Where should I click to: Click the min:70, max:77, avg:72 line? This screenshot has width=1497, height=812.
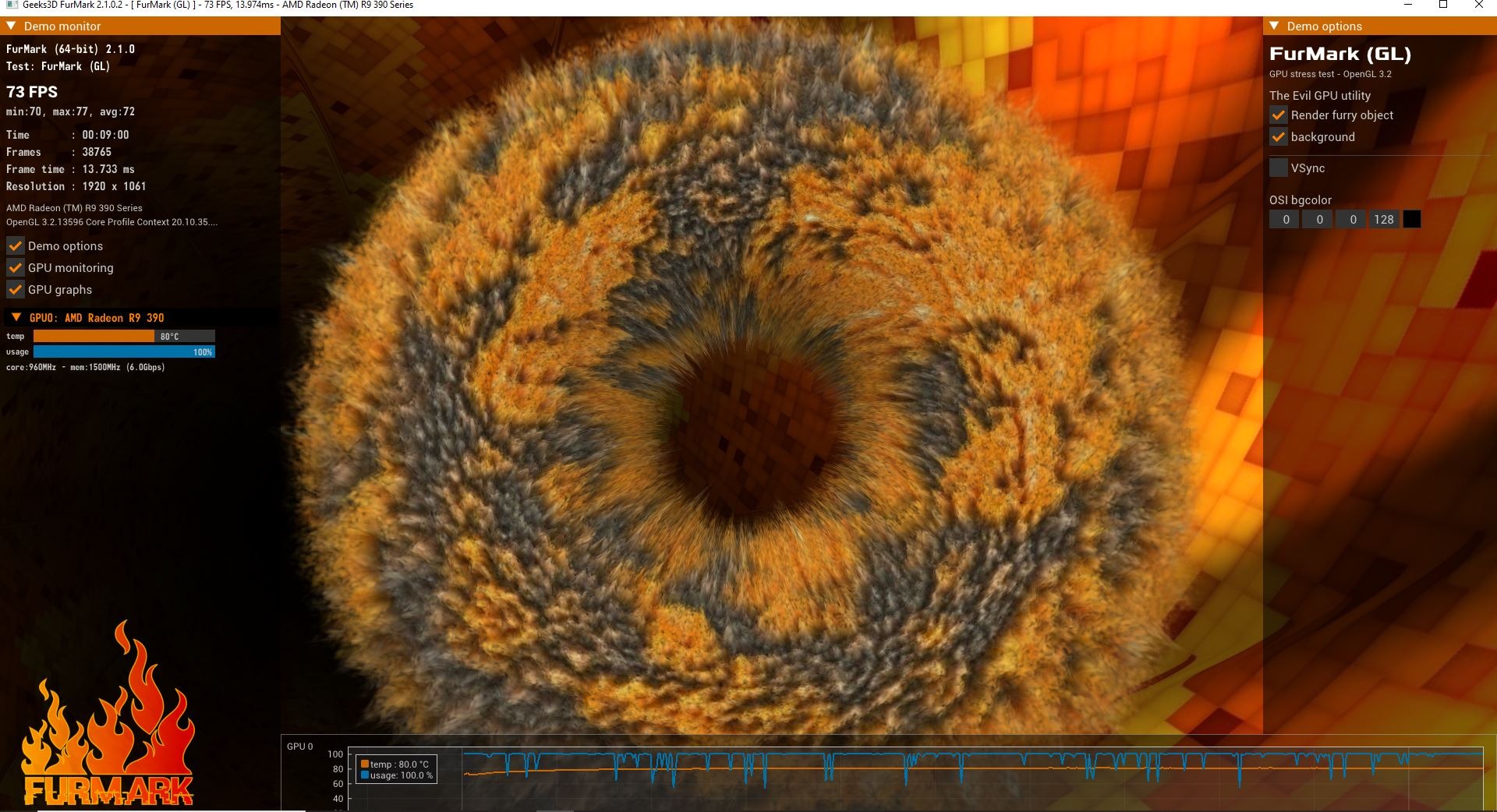(x=71, y=111)
